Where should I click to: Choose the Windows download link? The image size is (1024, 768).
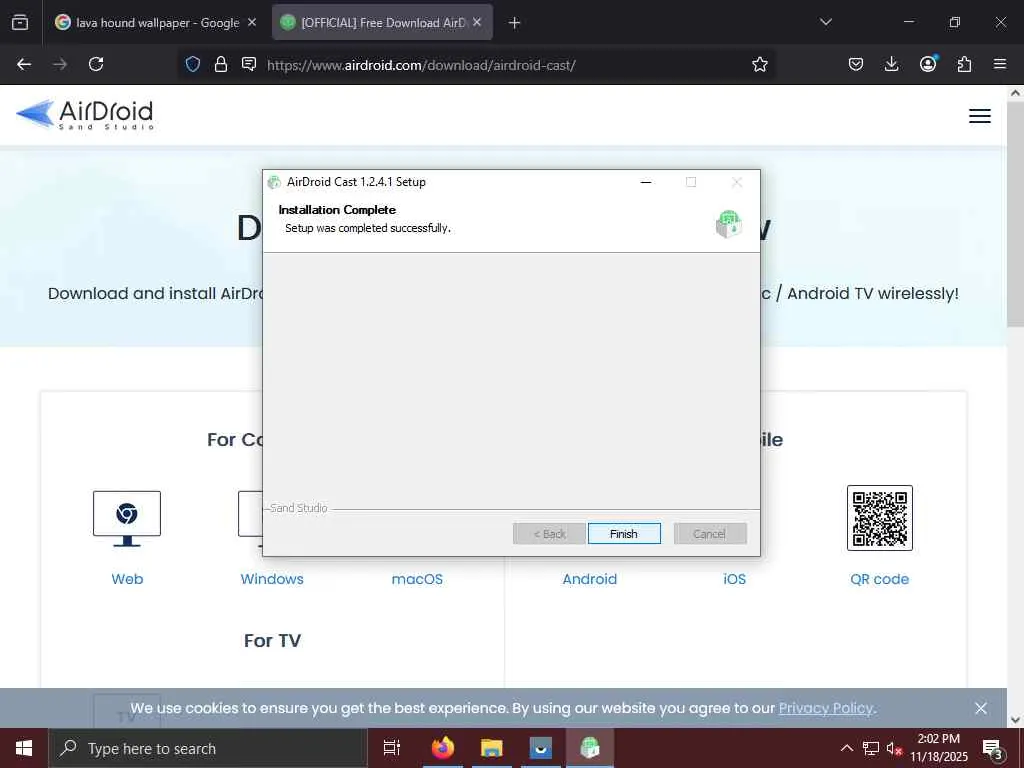click(272, 579)
